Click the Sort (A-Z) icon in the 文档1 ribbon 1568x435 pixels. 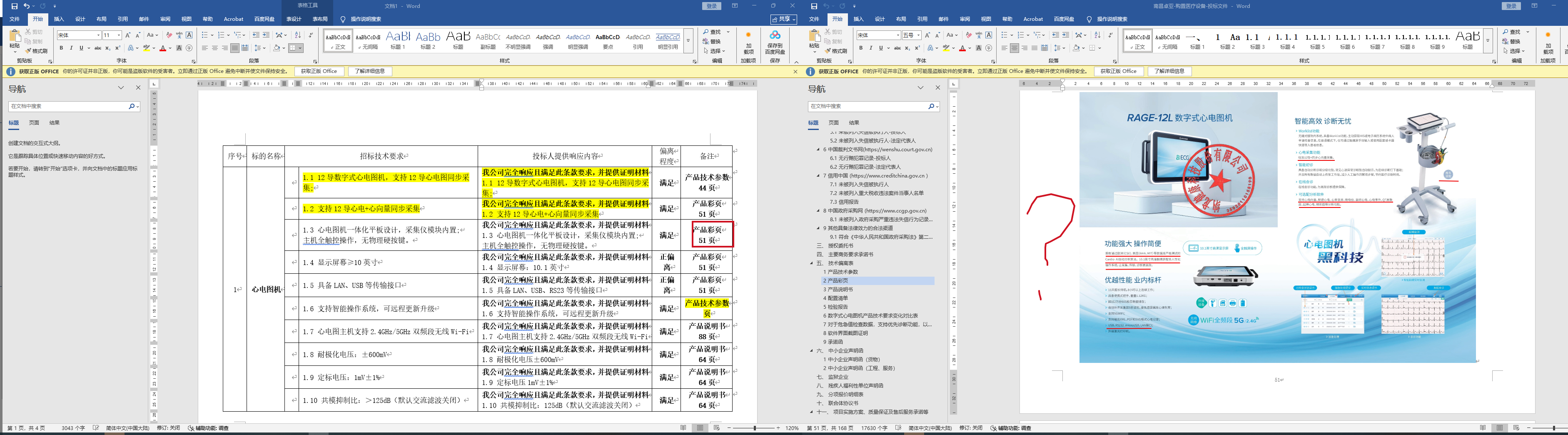pyautogui.click(x=297, y=35)
